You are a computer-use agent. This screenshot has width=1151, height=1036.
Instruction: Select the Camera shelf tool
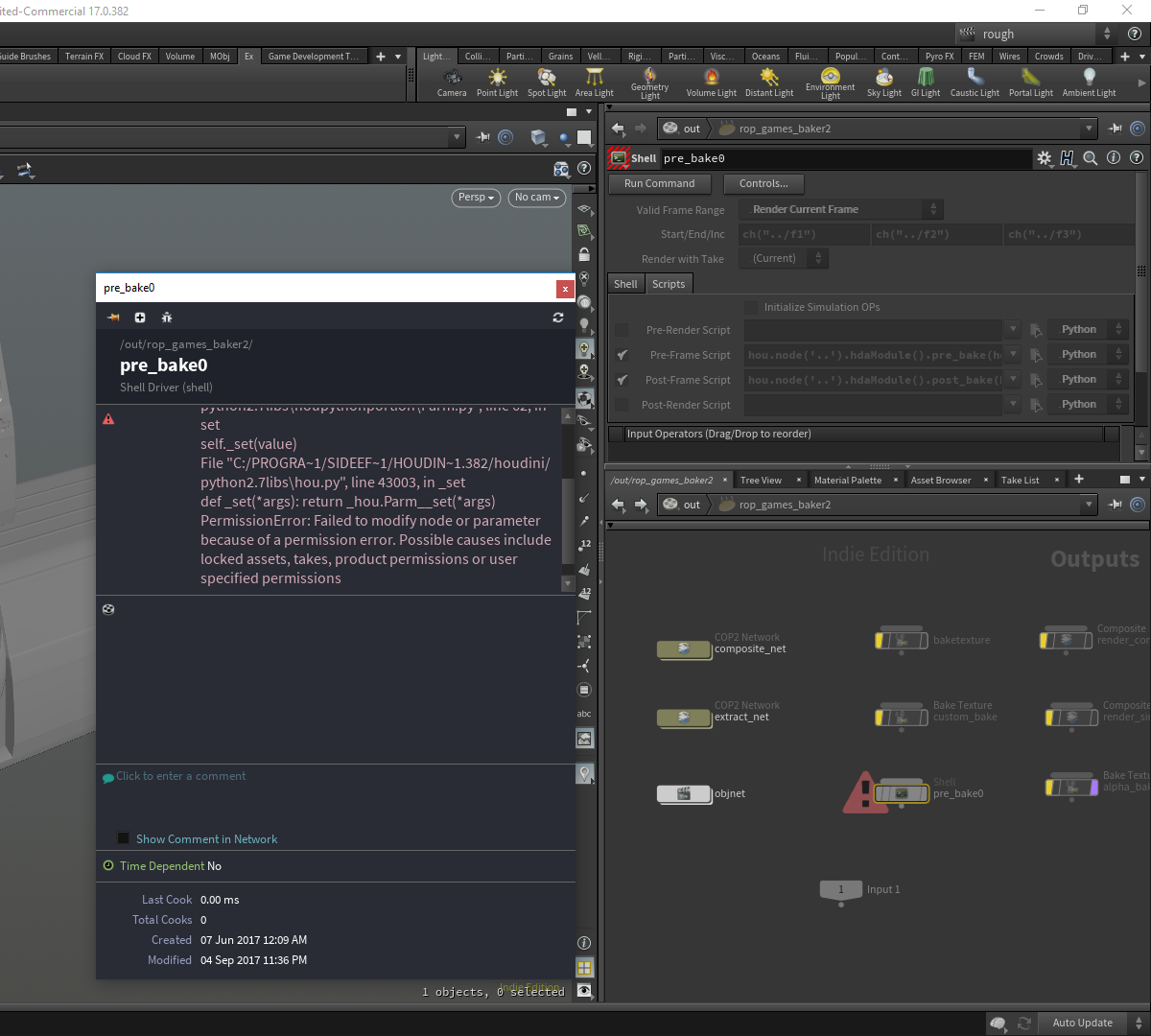[x=452, y=82]
